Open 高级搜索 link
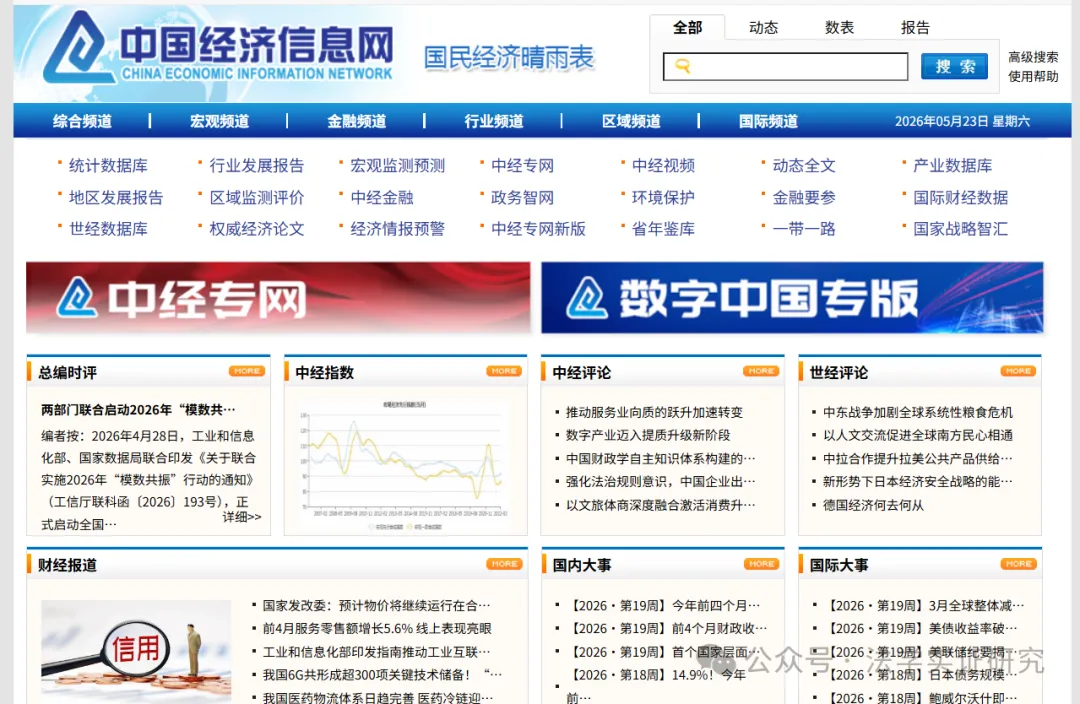 tap(1033, 56)
